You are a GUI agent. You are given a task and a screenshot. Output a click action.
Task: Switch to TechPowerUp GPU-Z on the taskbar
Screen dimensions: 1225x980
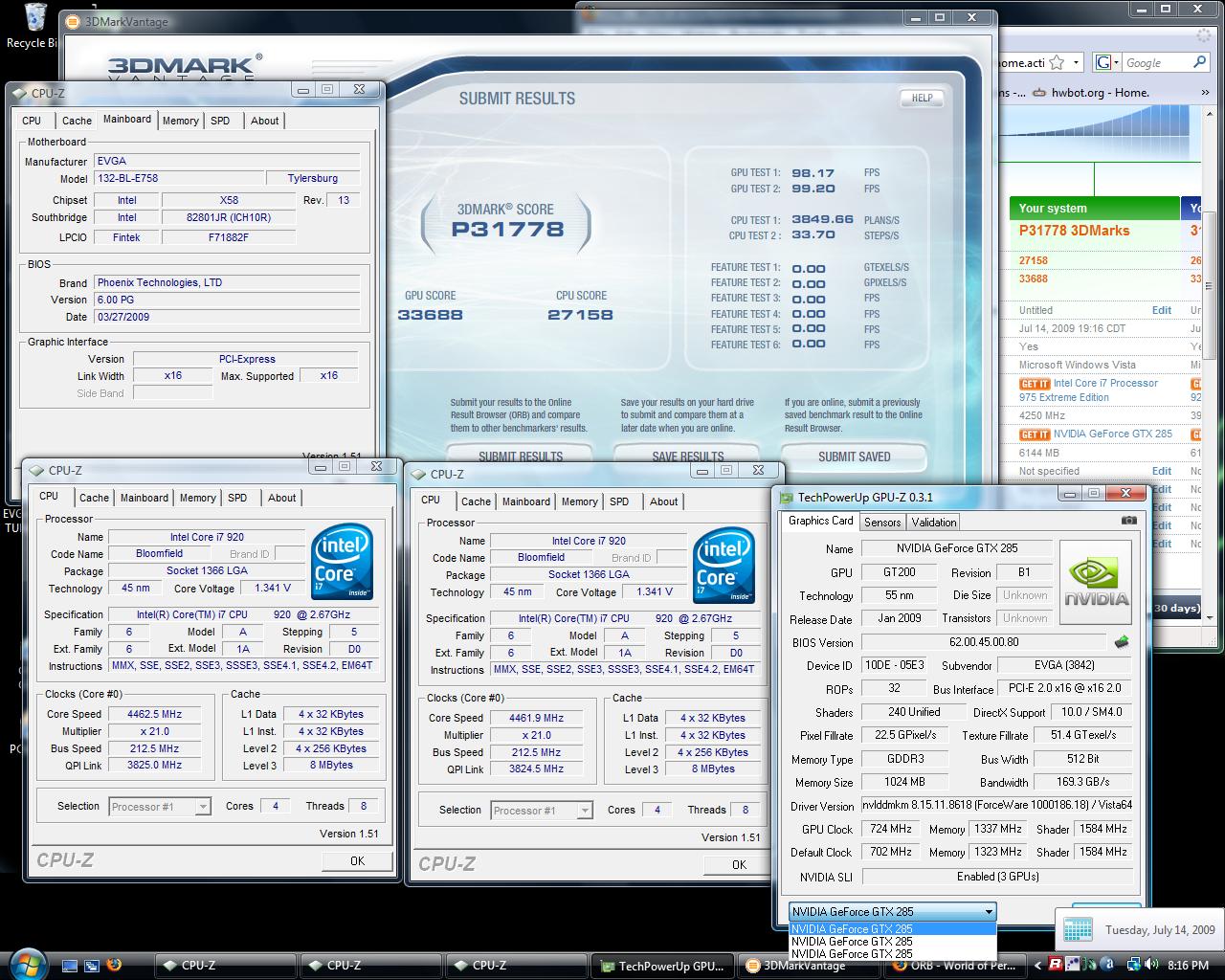[x=661, y=965]
